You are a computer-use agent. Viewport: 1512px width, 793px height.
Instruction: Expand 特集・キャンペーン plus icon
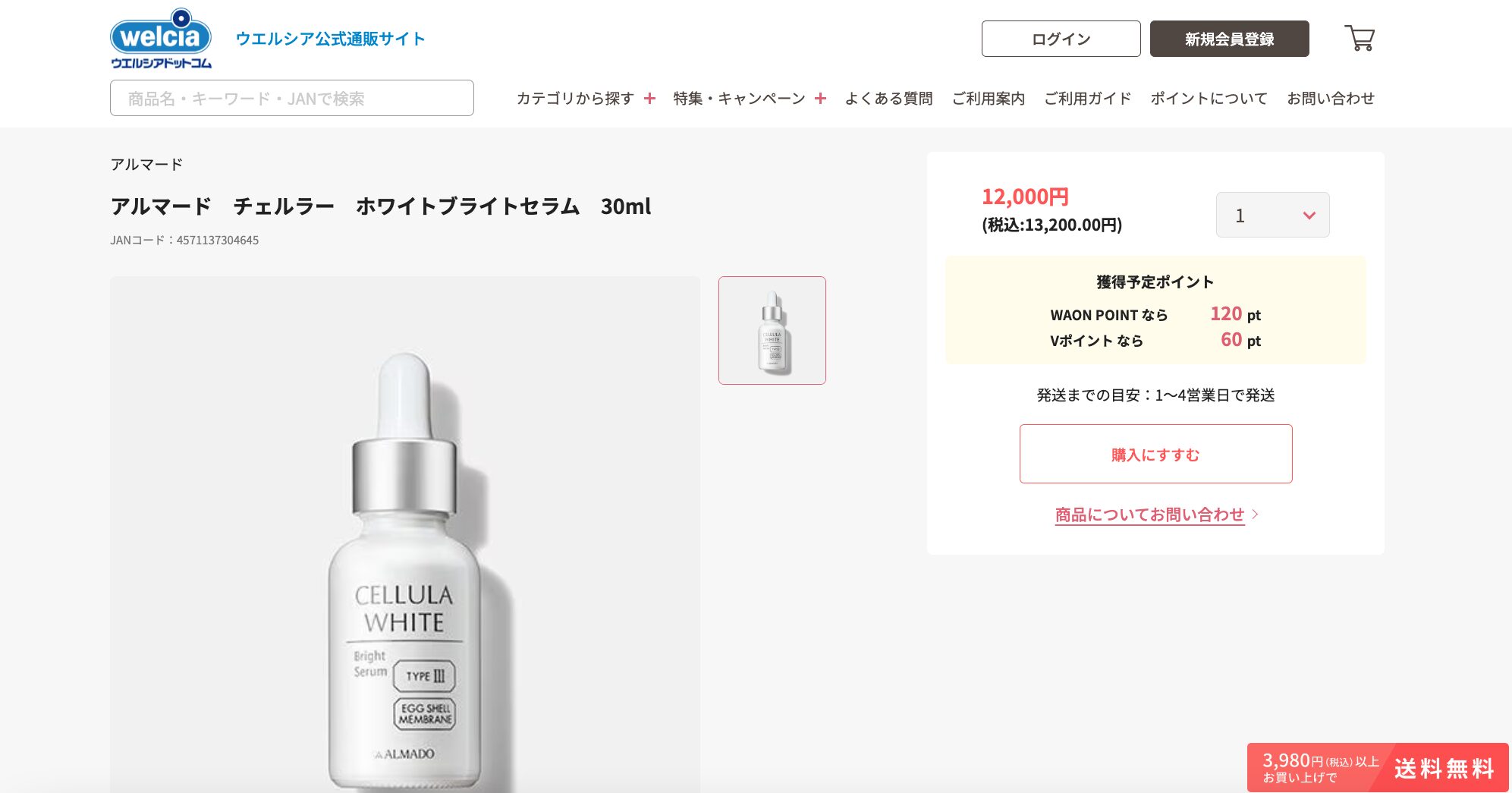(x=820, y=98)
